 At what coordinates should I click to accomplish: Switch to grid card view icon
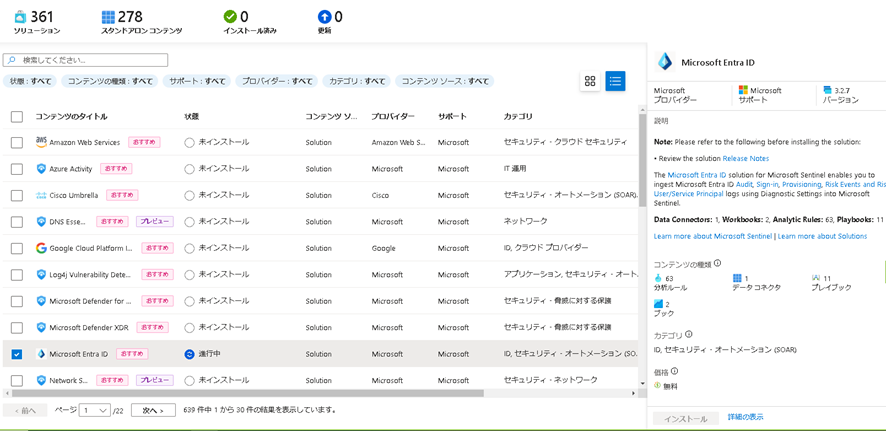(590, 81)
